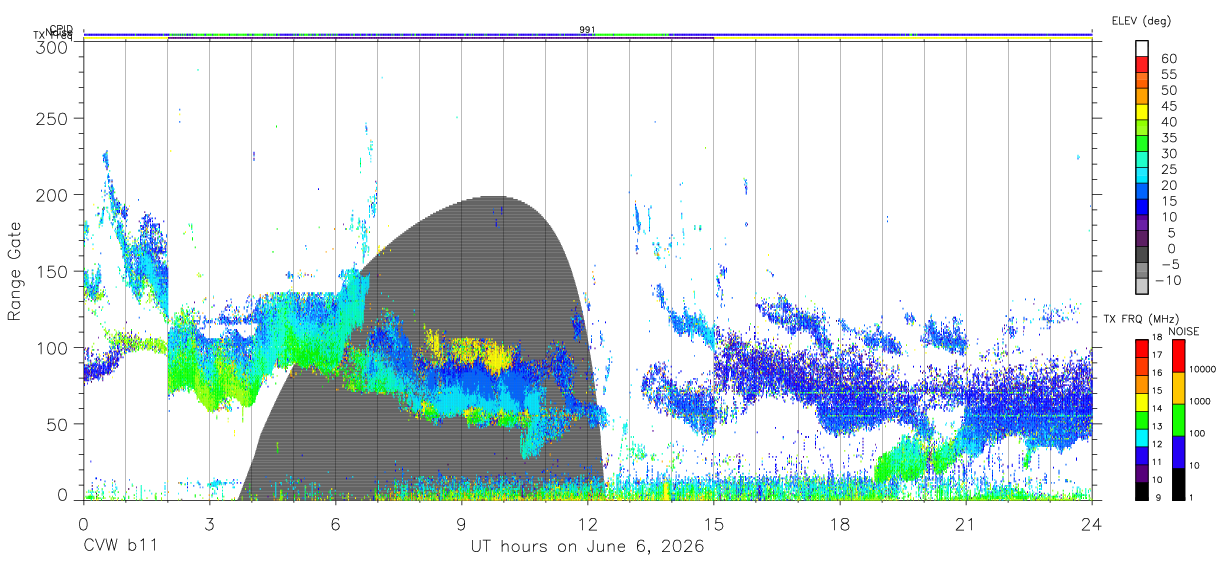Click the ELEV color bar label '-5'
This screenshot has height=567, width=1228.
click(1169, 265)
